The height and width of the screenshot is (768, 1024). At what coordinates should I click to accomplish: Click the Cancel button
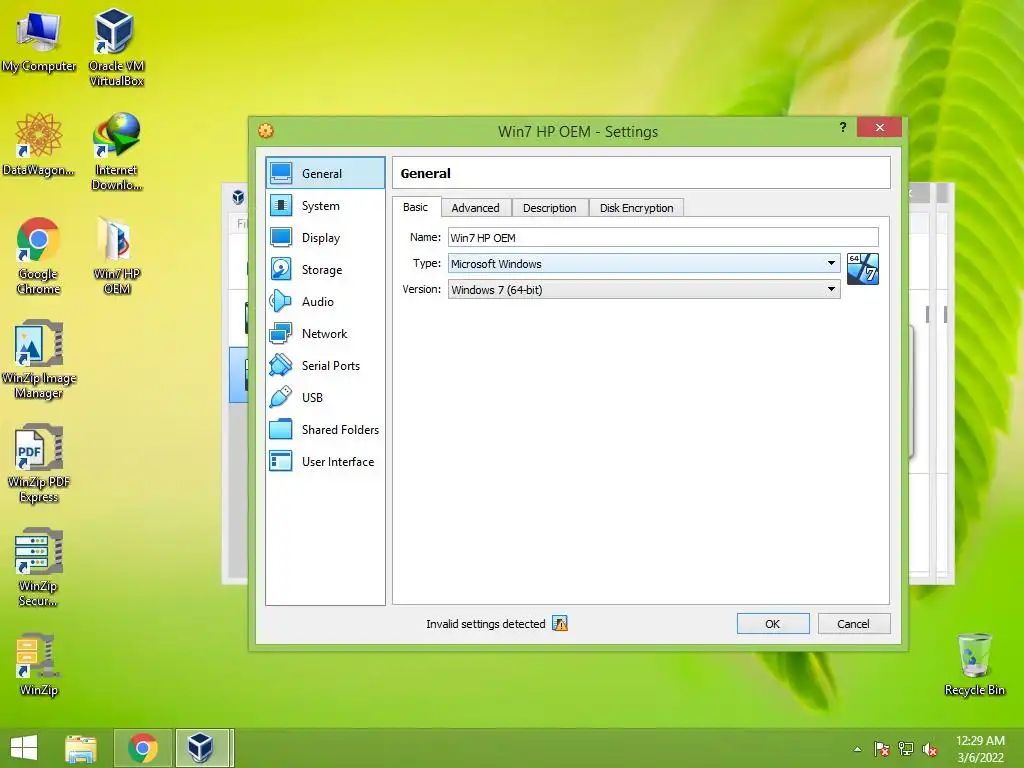point(854,624)
